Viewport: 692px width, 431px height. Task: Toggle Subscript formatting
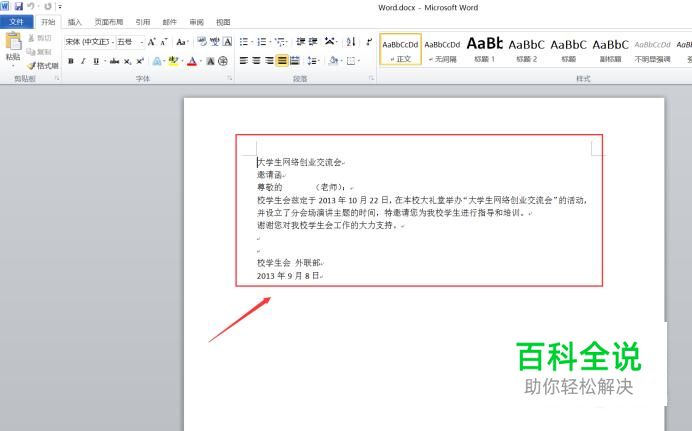[x=127, y=61]
